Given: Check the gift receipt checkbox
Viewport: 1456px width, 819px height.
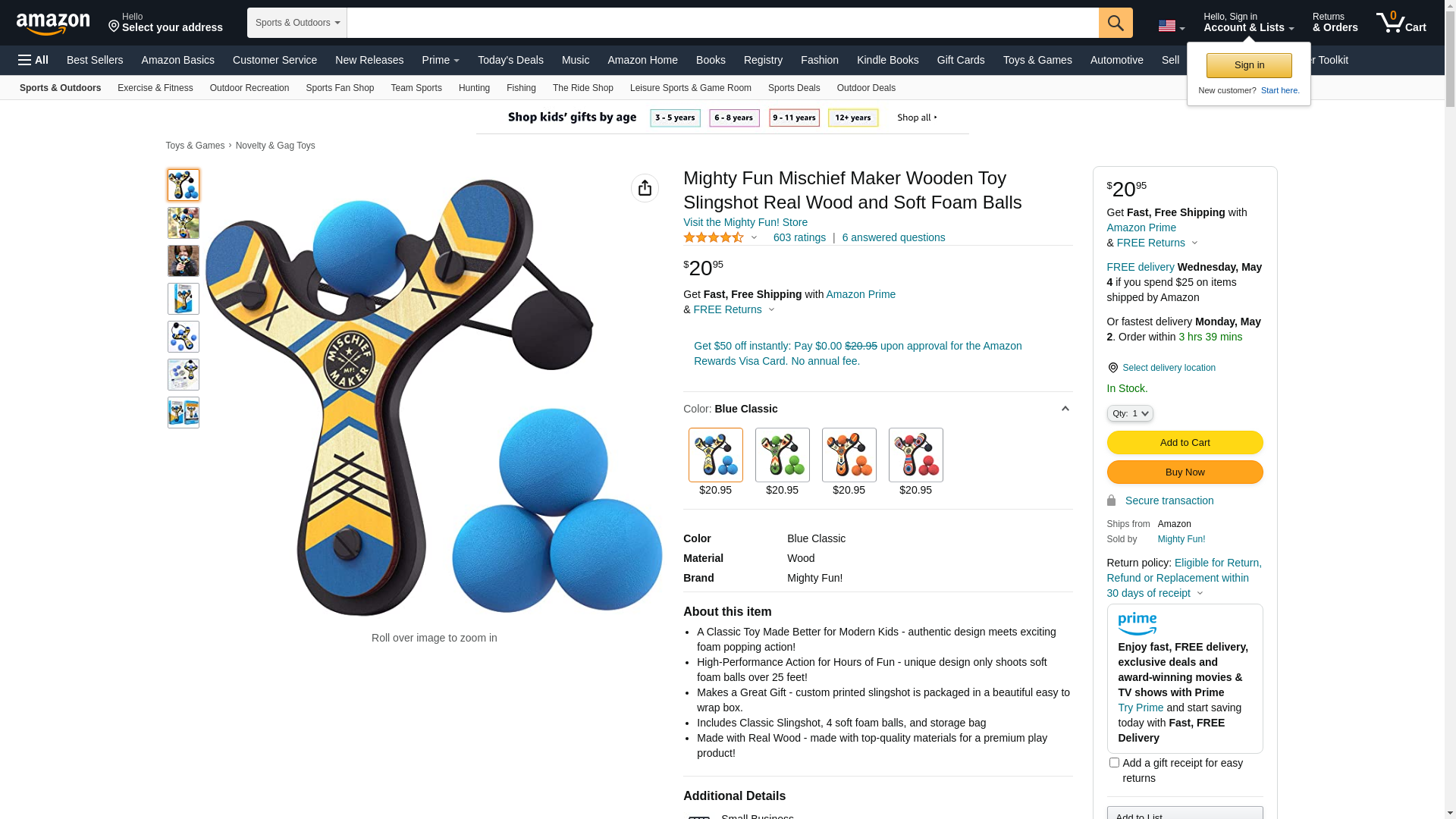Looking at the screenshot, I should point(1114,762).
